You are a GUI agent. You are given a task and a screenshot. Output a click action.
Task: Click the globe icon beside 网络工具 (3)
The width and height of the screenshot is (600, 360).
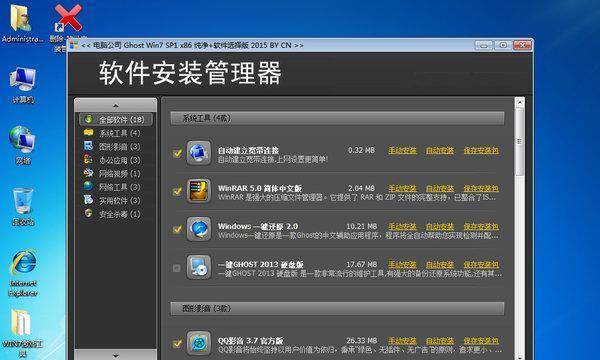[x=88, y=186]
